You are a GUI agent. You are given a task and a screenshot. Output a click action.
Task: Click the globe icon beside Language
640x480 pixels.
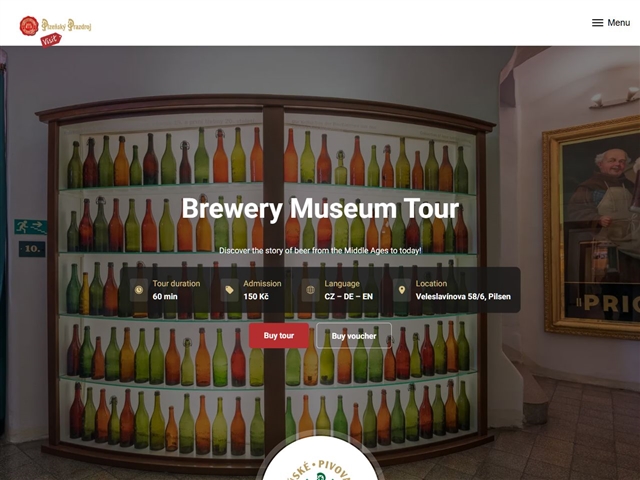click(x=310, y=290)
